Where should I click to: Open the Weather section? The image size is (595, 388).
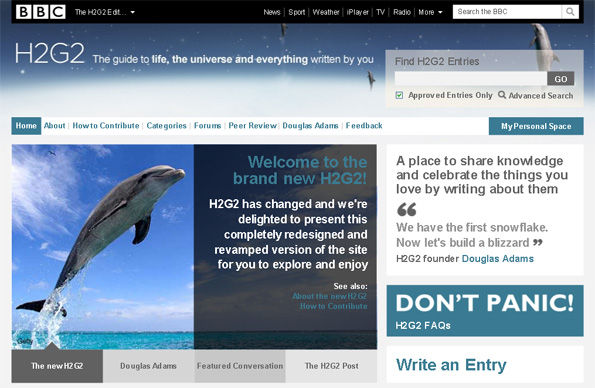326,12
